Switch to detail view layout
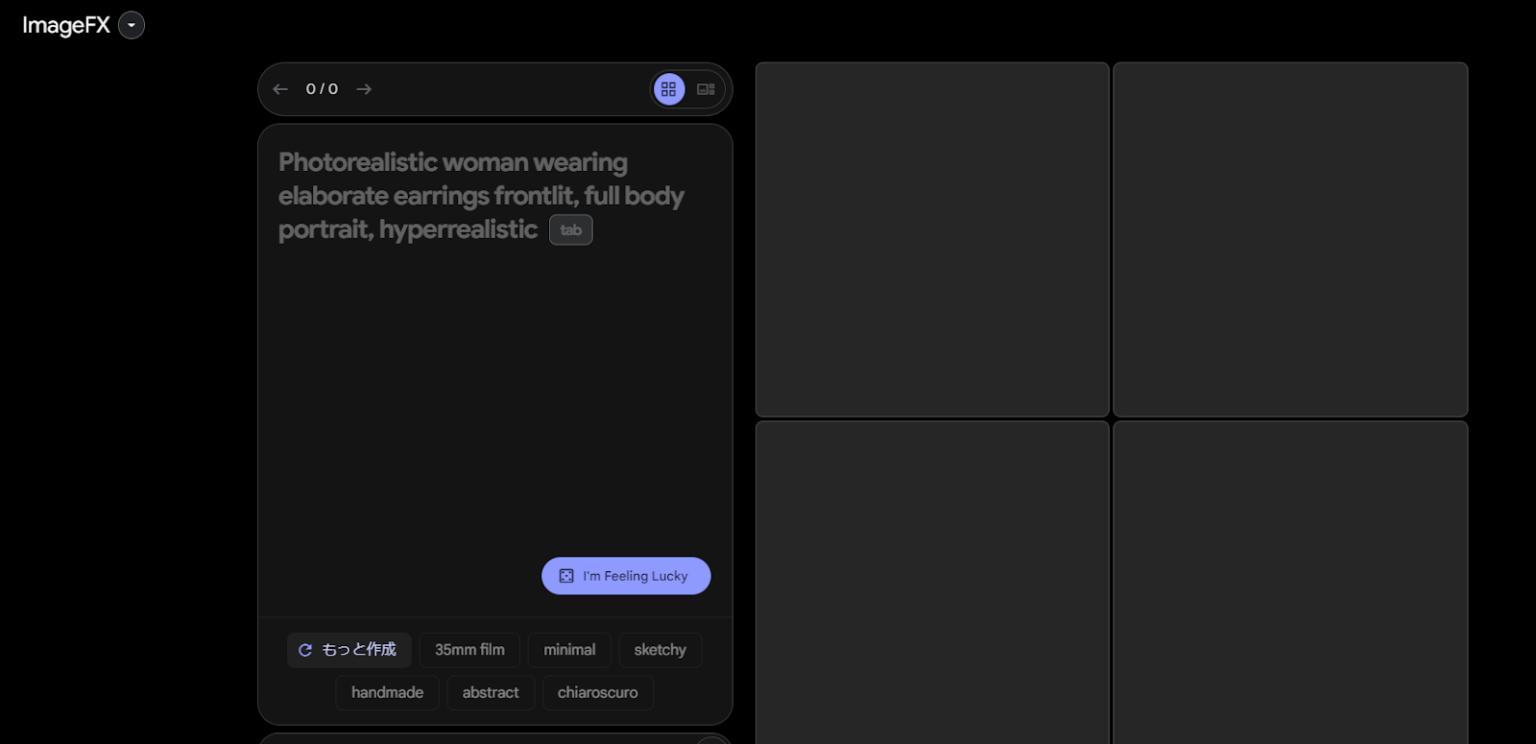The height and width of the screenshot is (744, 1536). (x=706, y=89)
